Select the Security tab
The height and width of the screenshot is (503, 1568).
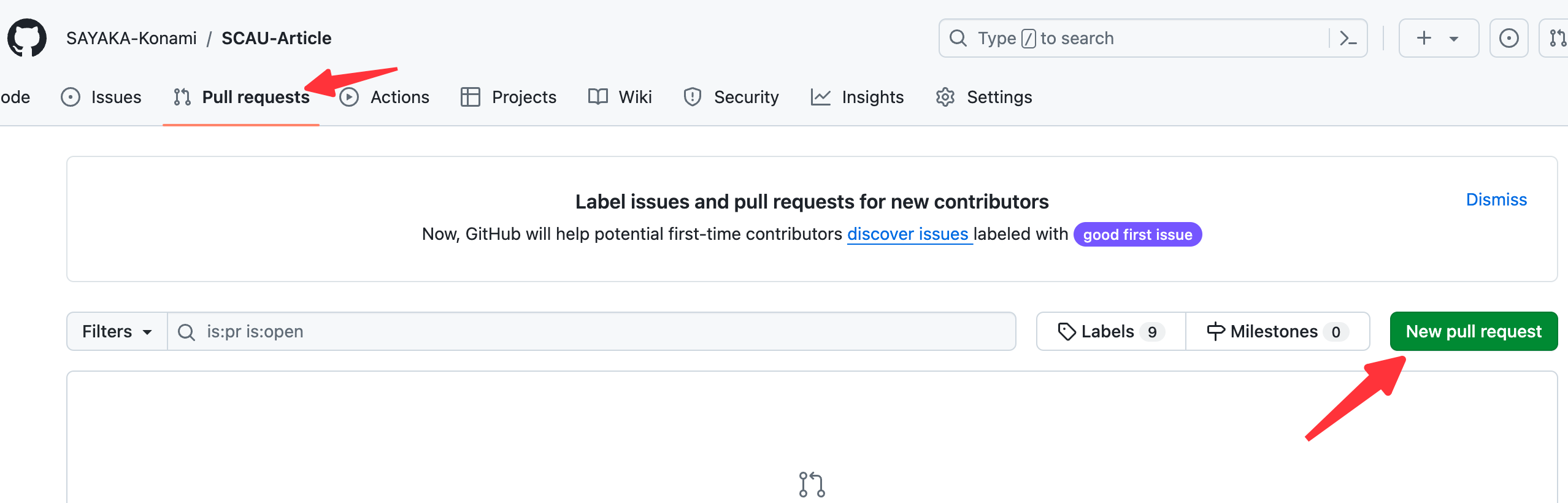coord(731,97)
